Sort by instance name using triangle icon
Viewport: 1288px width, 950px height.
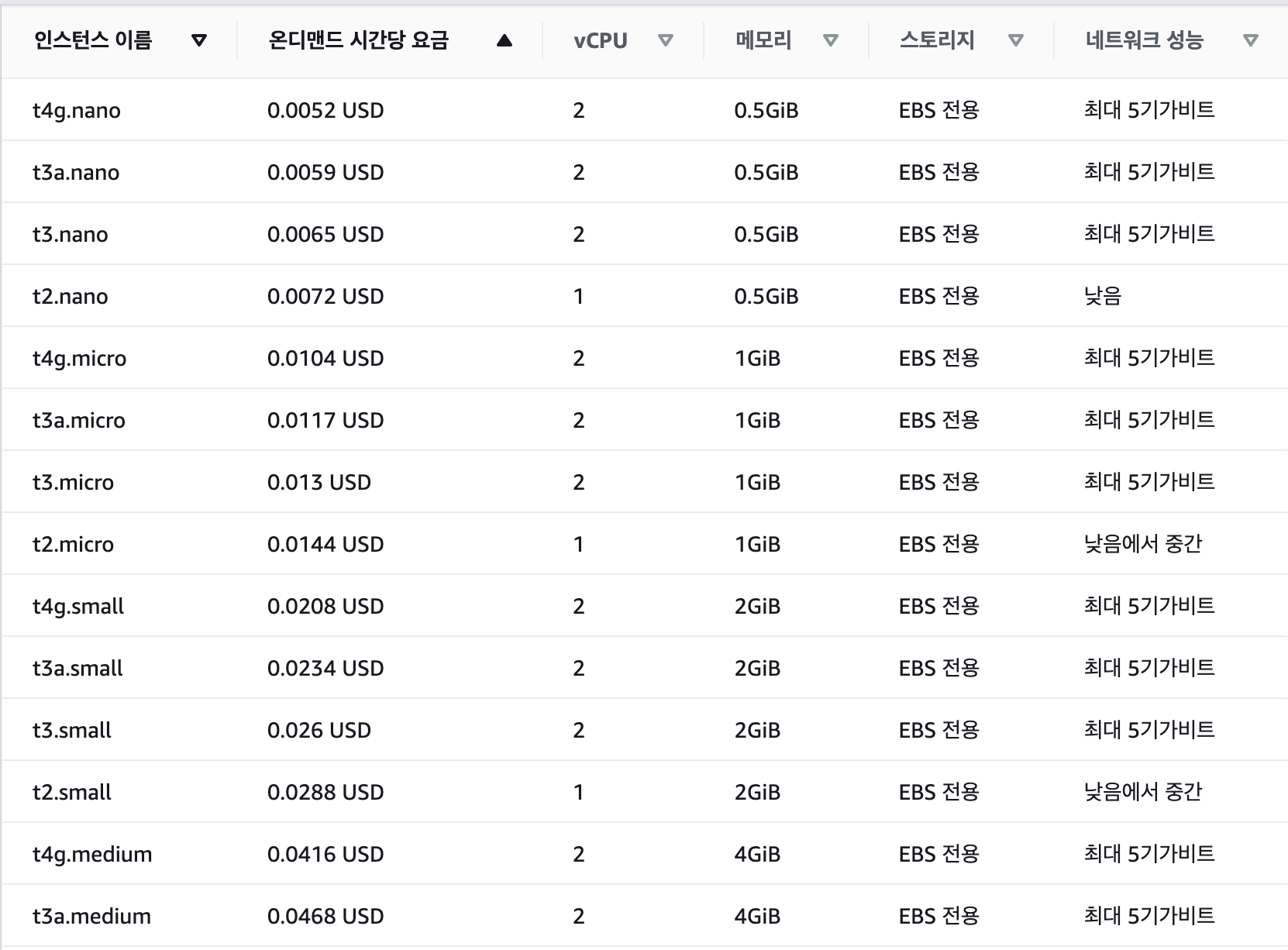pos(199,40)
